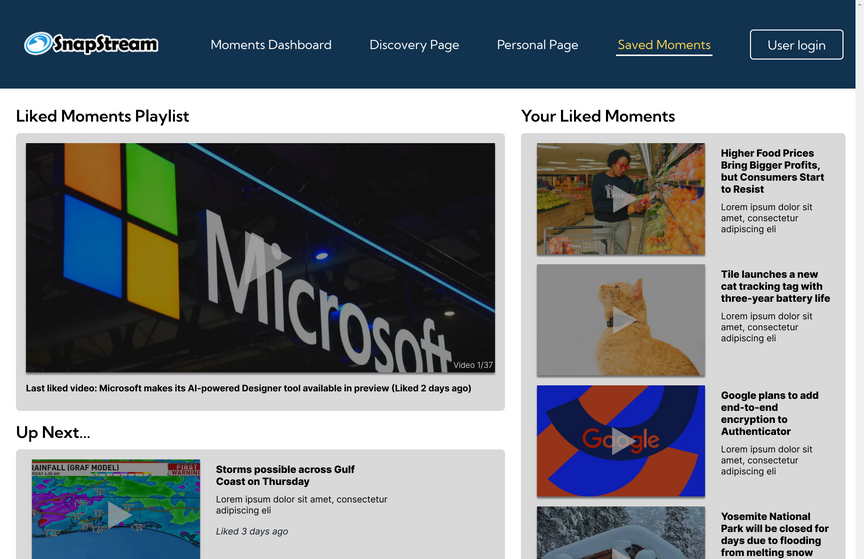Go to the Discovery Page
Viewport: 864px width, 559px height.
[x=414, y=45]
